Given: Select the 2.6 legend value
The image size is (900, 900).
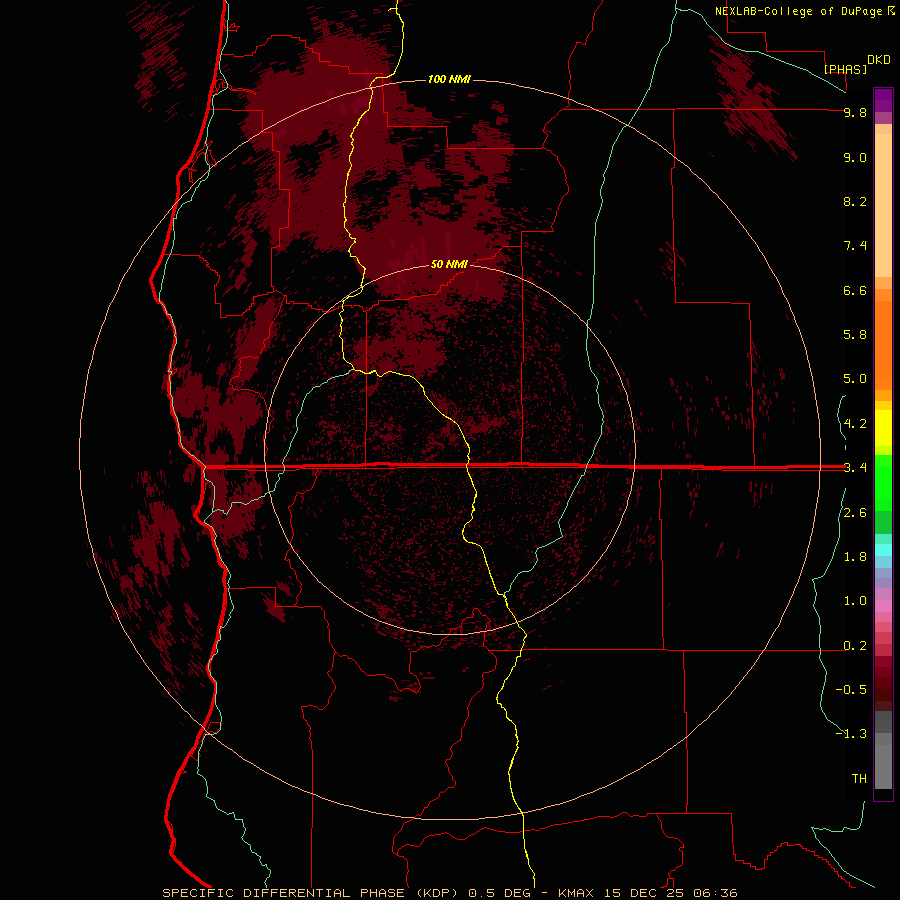Looking at the screenshot, I should pyautogui.click(x=855, y=513).
